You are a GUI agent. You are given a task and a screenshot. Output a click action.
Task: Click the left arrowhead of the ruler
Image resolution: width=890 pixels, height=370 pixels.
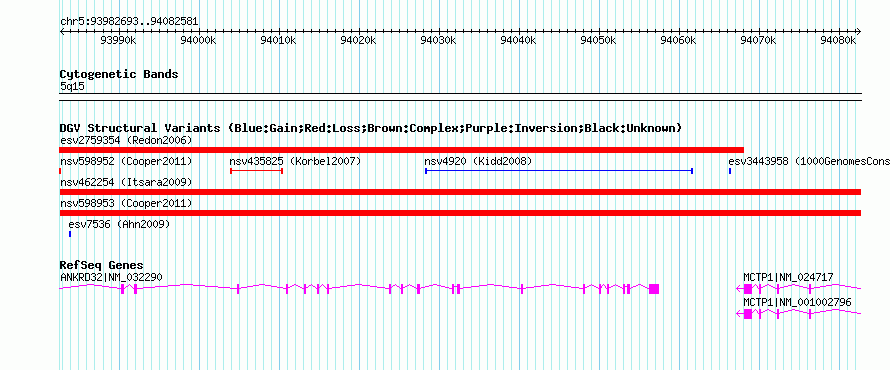(62, 31)
